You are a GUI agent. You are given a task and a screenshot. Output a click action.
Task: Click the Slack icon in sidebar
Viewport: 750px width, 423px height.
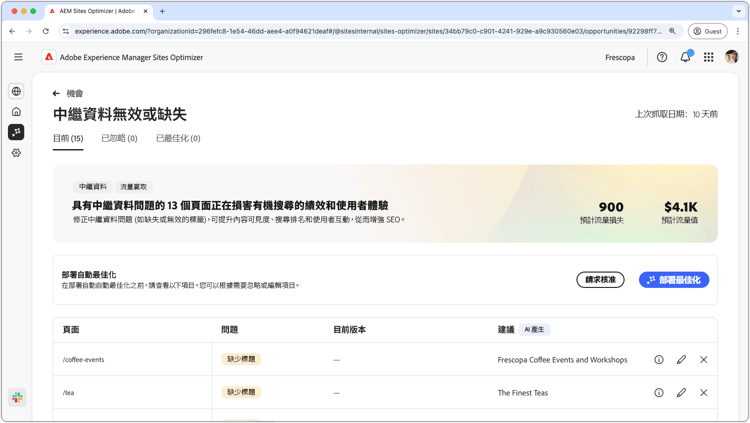pos(17,397)
